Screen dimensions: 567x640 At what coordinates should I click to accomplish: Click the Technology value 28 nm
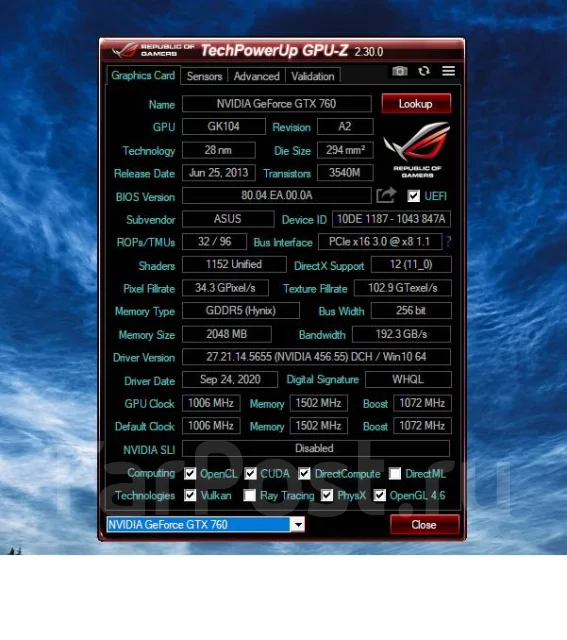click(219, 150)
